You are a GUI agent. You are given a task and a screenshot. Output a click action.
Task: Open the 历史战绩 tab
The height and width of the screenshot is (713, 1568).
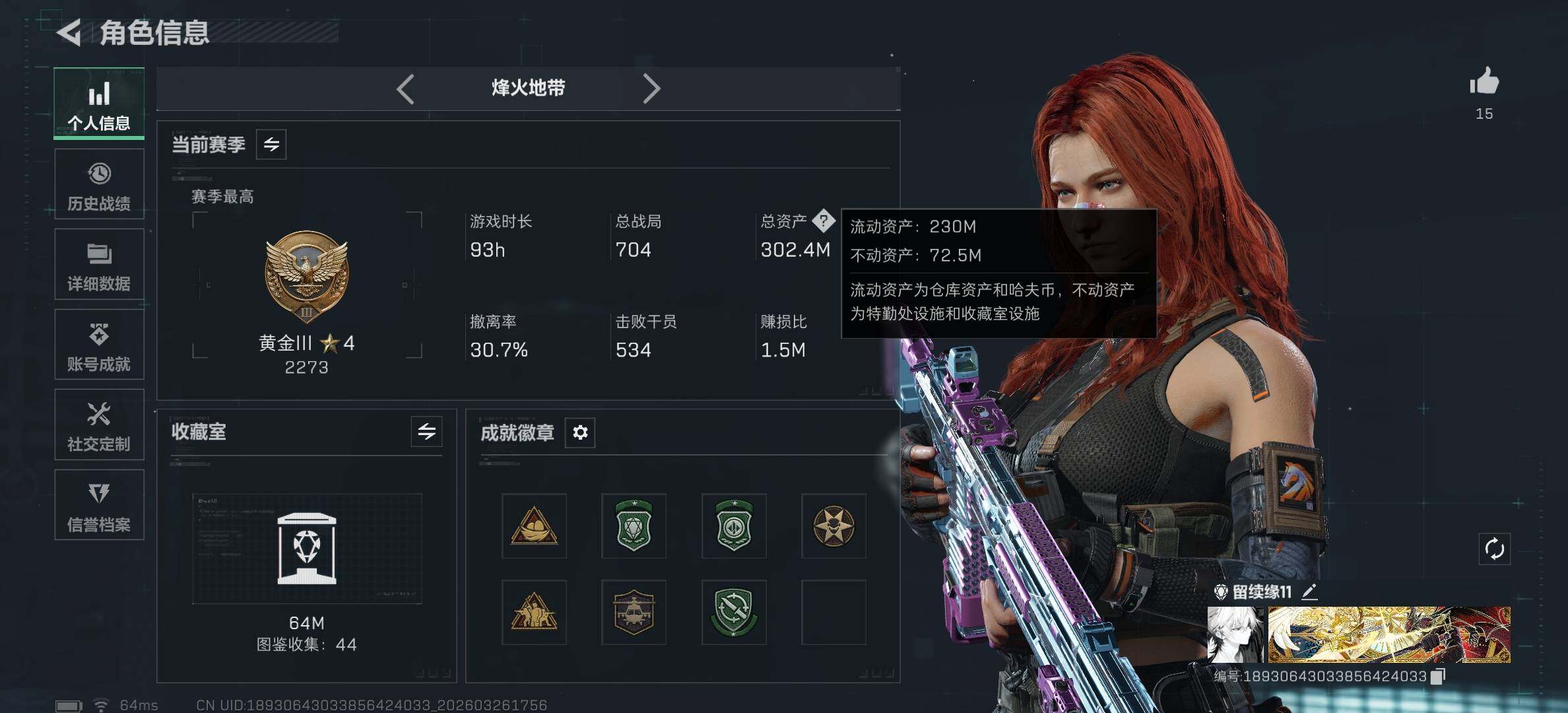pos(99,184)
